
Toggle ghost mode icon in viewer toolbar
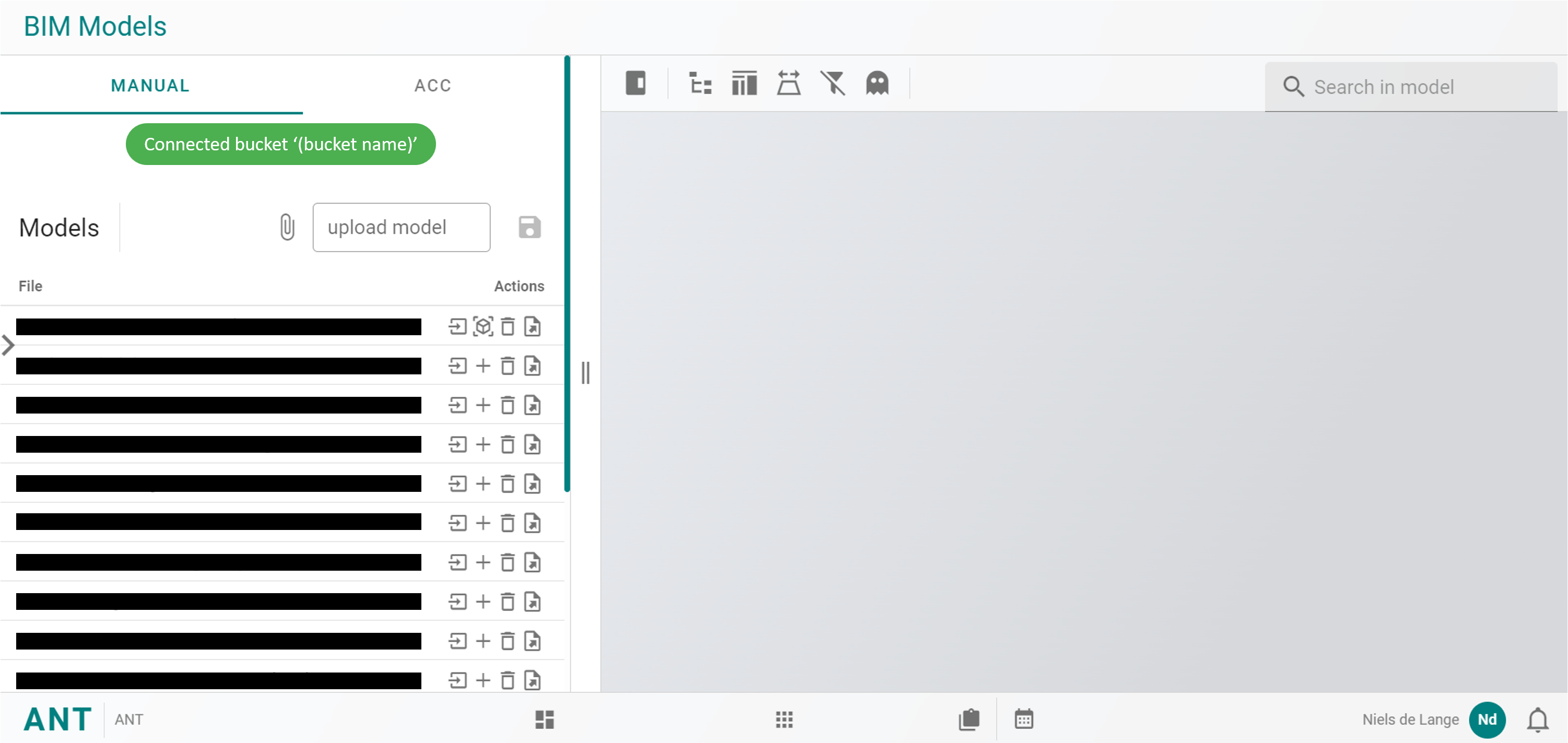(877, 84)
